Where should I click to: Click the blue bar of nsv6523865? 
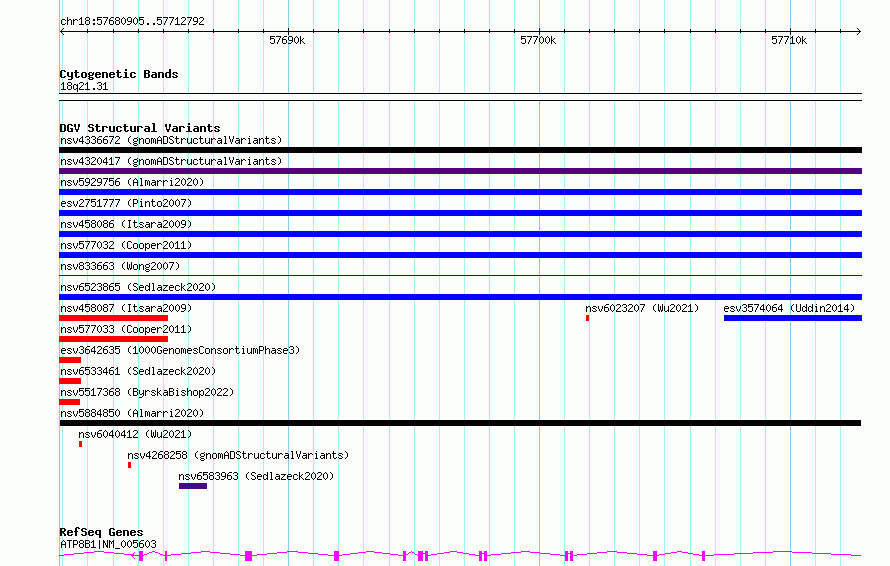pos(460,297)
